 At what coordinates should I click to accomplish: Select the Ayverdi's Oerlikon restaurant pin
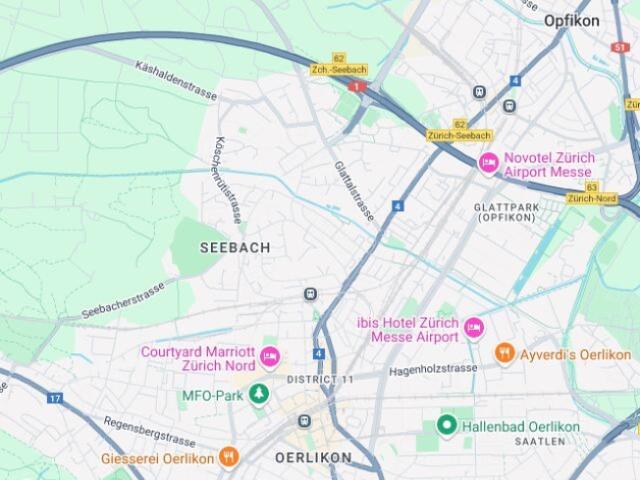point(505,353)
